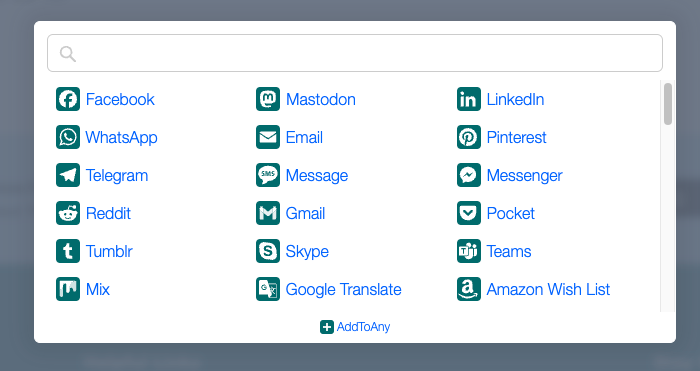700x371 pixels.
Task: Select the Gmail text link
Action: pyautogui.click(x=305, y=213)
